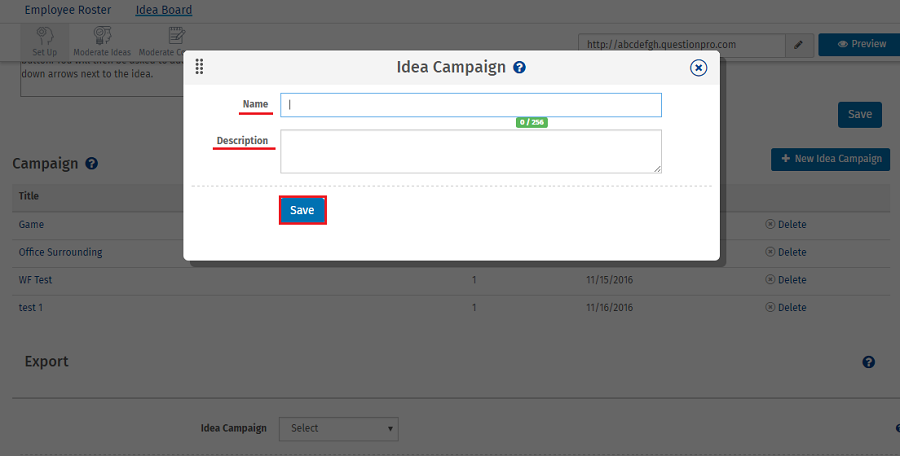Image resolution: width=900 pixels, height=456 pixels.
Task: Switch to the Idea Board tab
Action: click(x=163, y=10)
